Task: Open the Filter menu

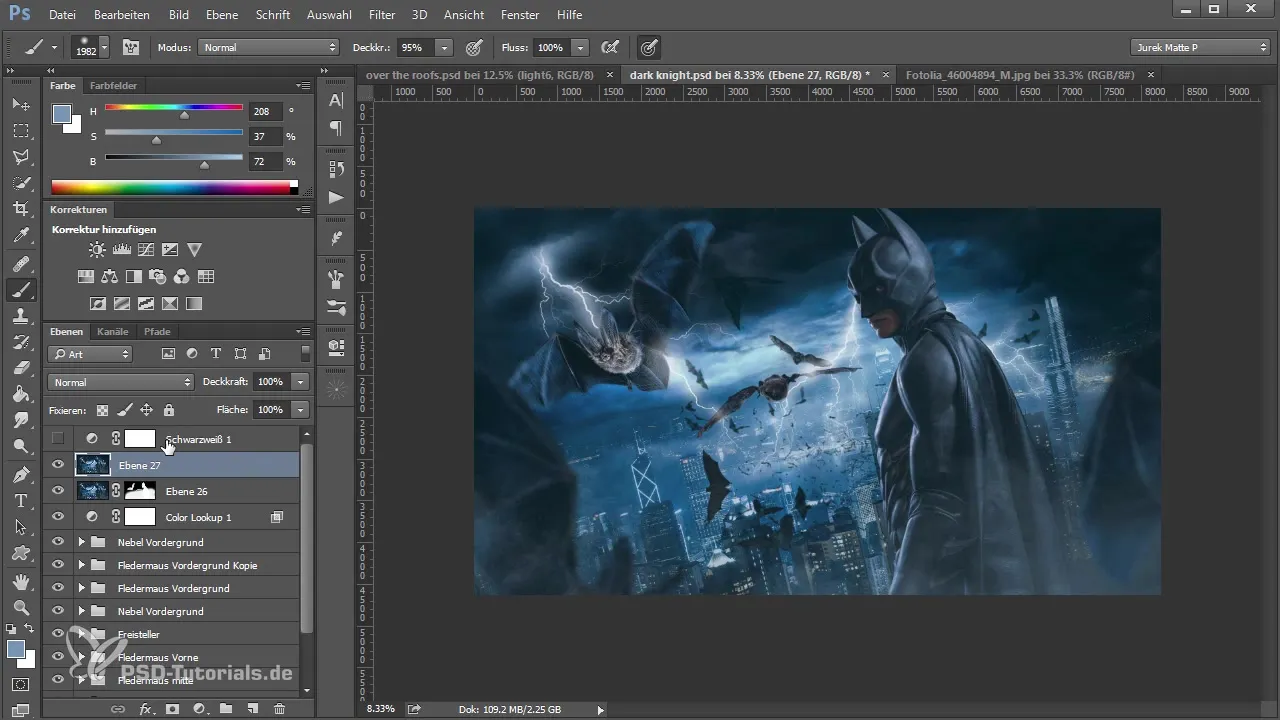Action: click(381, 15)
